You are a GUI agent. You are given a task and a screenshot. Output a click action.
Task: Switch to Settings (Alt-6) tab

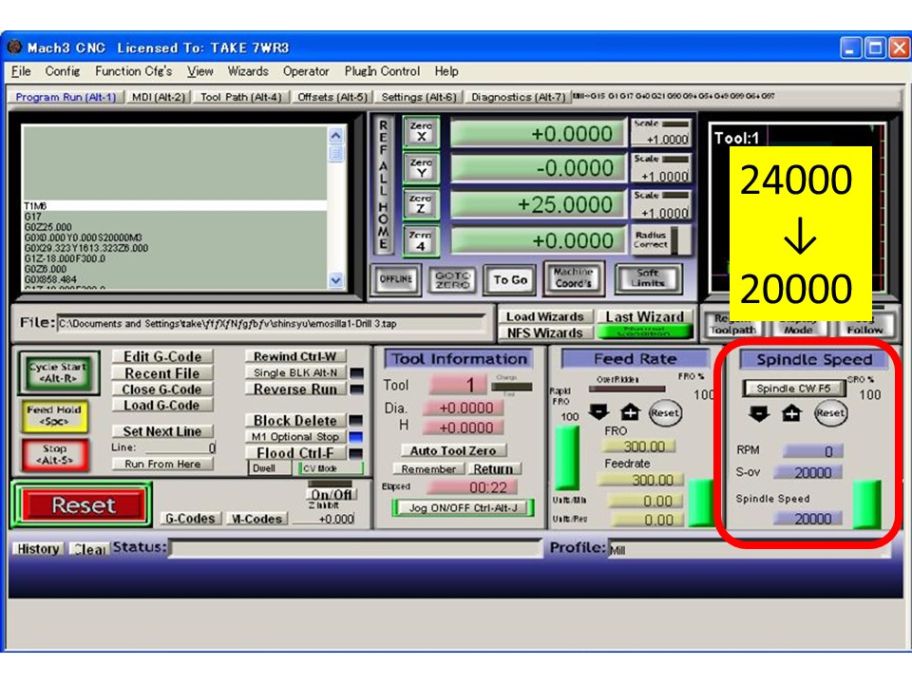point(419,97)
